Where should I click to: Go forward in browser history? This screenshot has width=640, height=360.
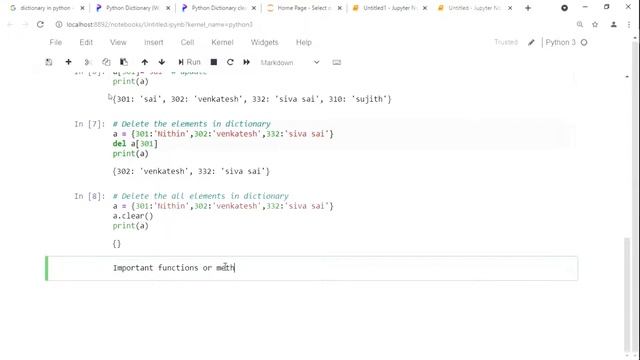[x=25, y=24]
